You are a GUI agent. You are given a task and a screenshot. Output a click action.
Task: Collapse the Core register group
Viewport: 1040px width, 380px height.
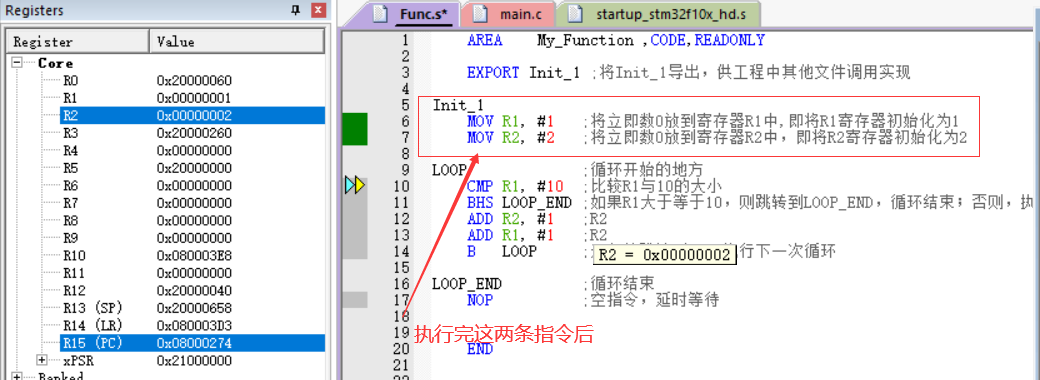pos(17,63)
